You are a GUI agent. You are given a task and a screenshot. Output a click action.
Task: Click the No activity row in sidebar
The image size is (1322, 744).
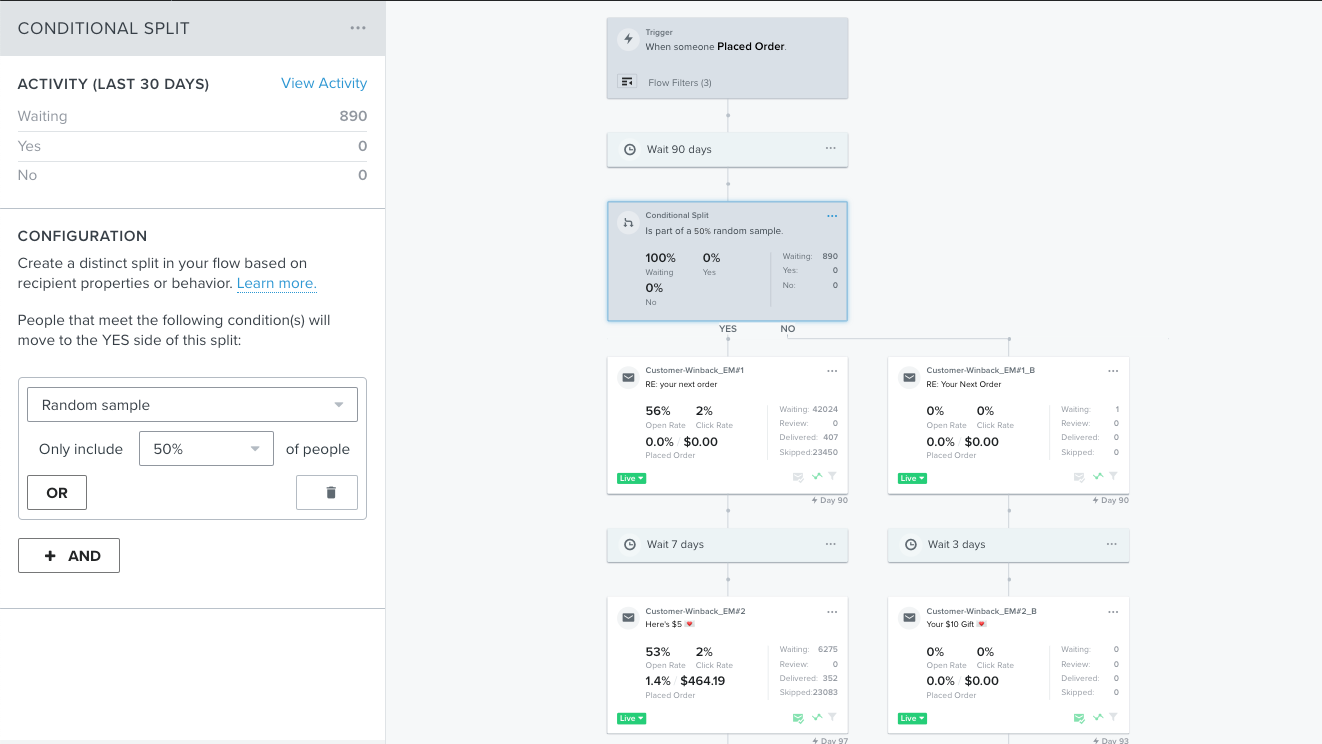(192, 175)
